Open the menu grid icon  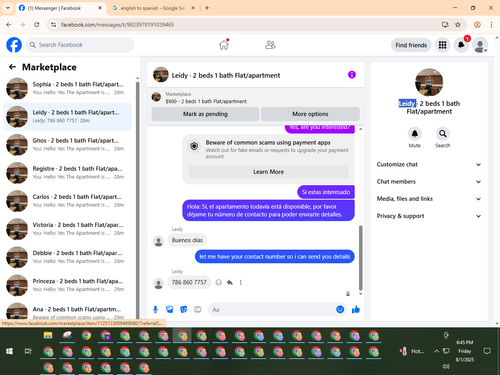[442, 45]
